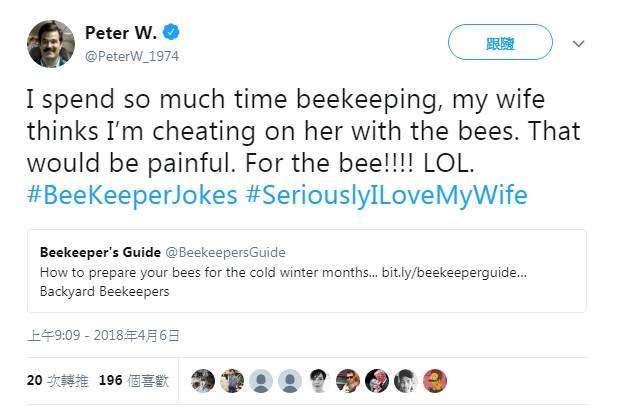Viewport: 623px width, 413px height.
Task: Expand the tweet options chevron
Action: tap(578, 45)
